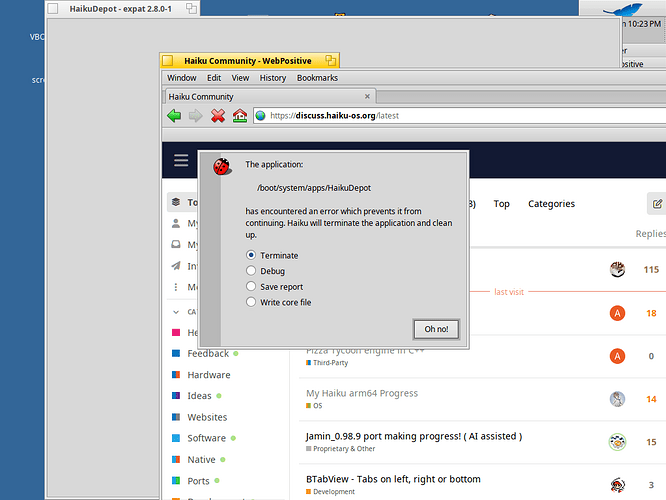Open the Software category
666x500 pixels.
(x=206, y=438)
